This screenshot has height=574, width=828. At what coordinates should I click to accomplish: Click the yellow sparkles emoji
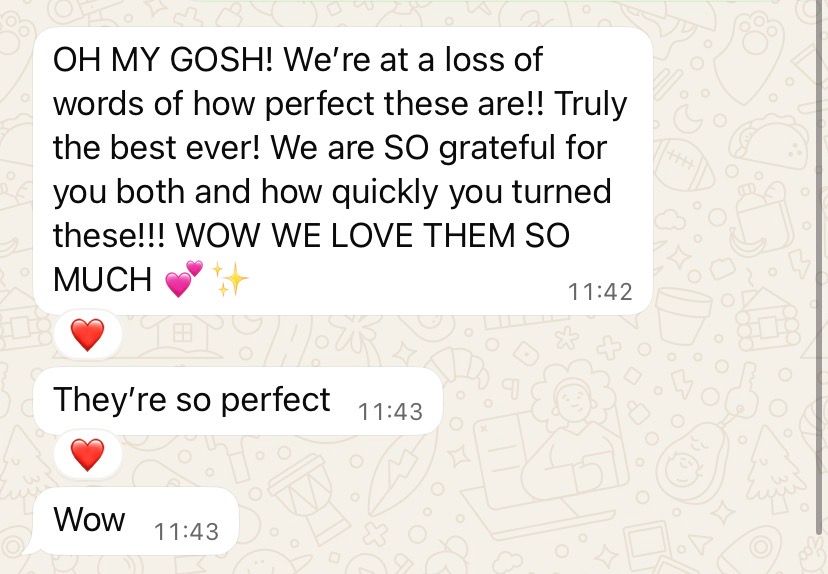pyautogui.click(x=230, y=278)
